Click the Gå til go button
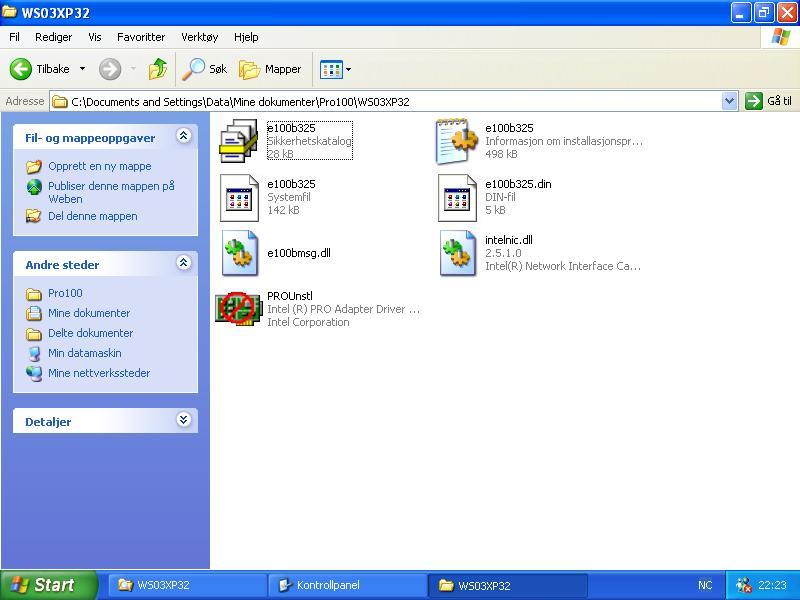Screen dimensions: 800x600 coord(768,101)
